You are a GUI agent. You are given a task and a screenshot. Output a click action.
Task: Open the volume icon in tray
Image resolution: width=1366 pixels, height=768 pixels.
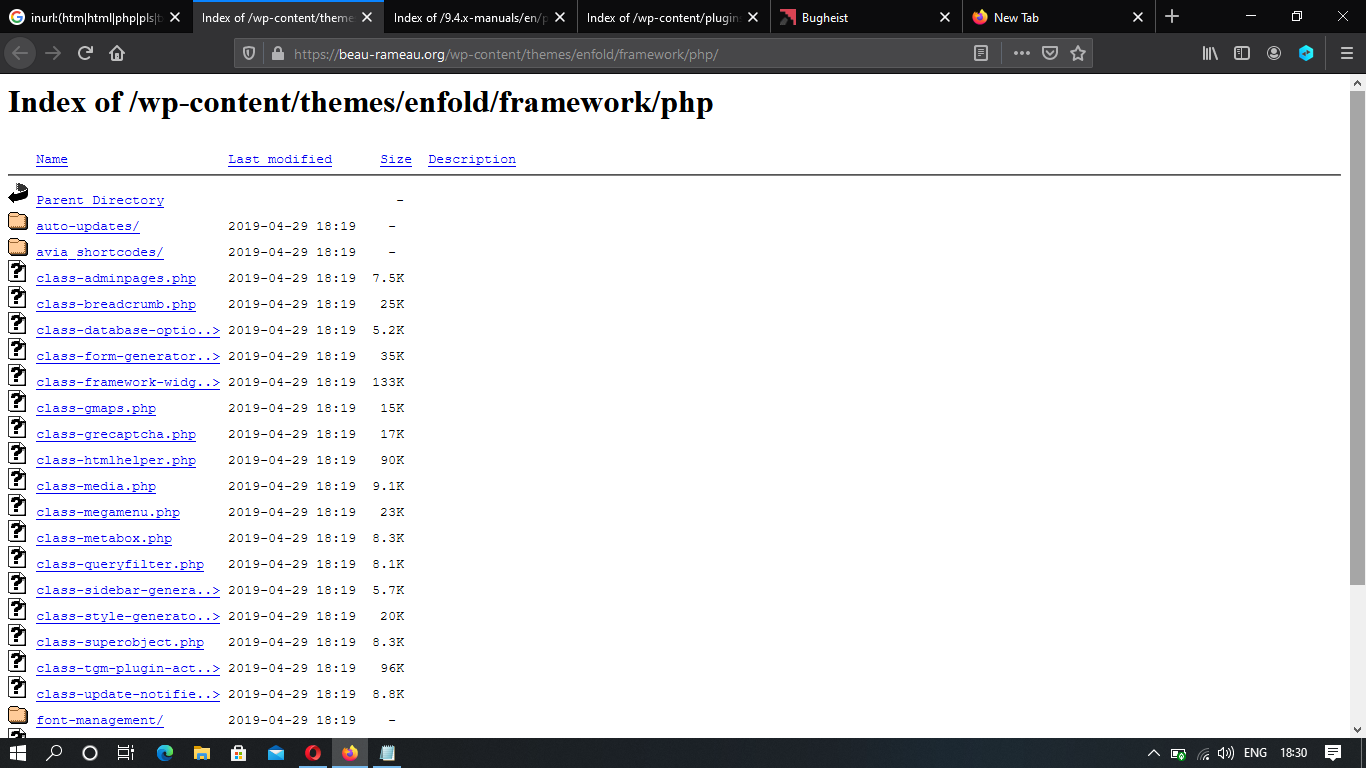pyautogui.click(x=1226, y=753)
